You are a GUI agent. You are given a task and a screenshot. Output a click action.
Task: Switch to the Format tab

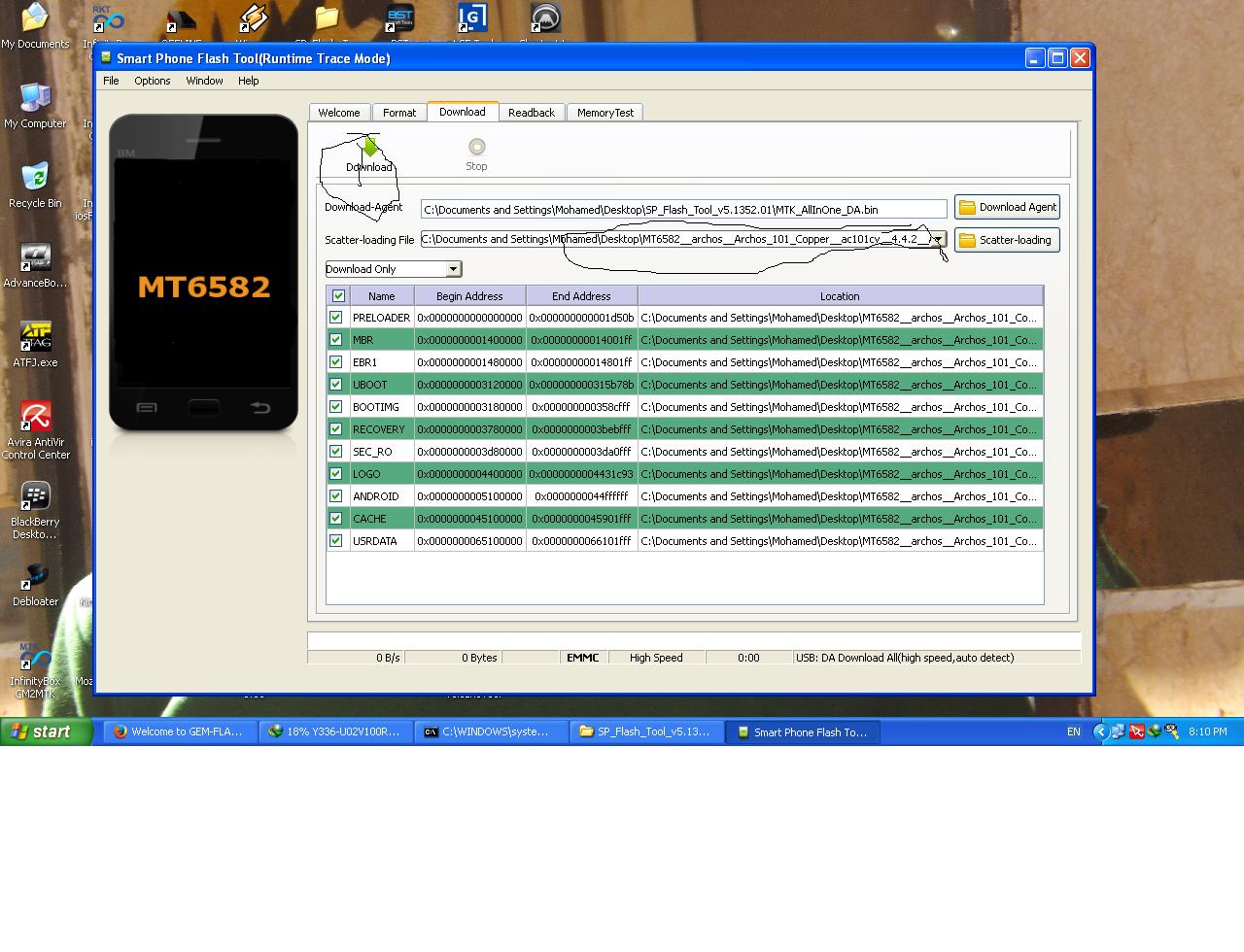tap(399, 113)
